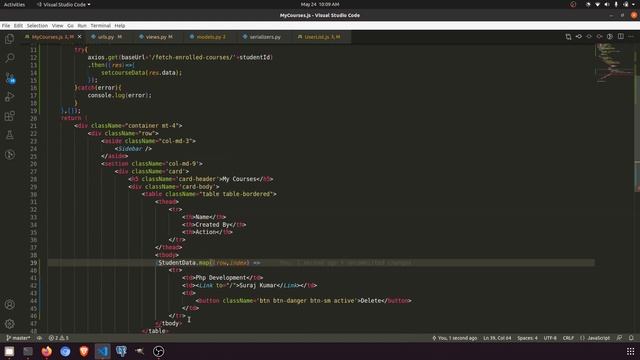Open the Extensions view
This screenshot has height=360, width=640.
(x=9, y=116)
